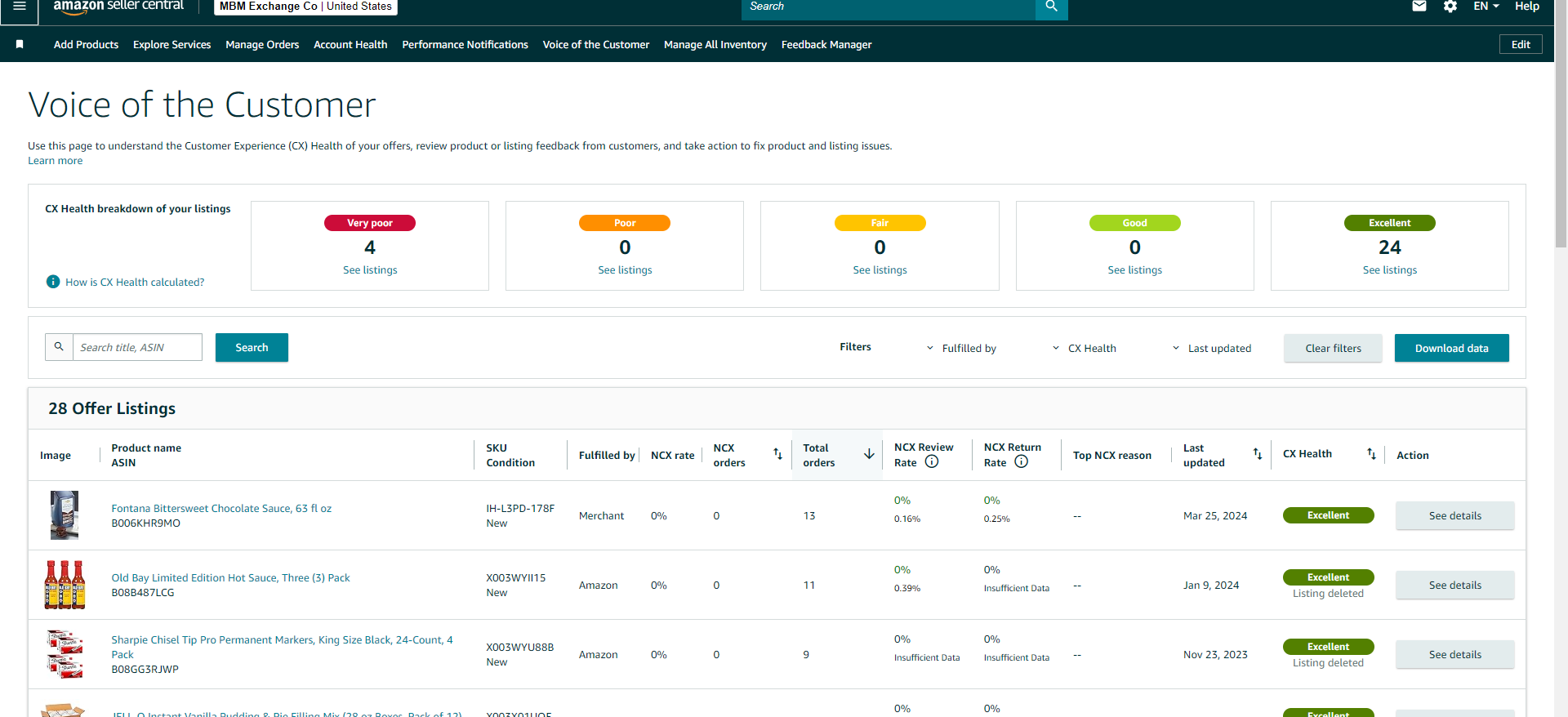
Task: See details for Fontana Chocolate Sauce
Action: tap(1454, 515)
